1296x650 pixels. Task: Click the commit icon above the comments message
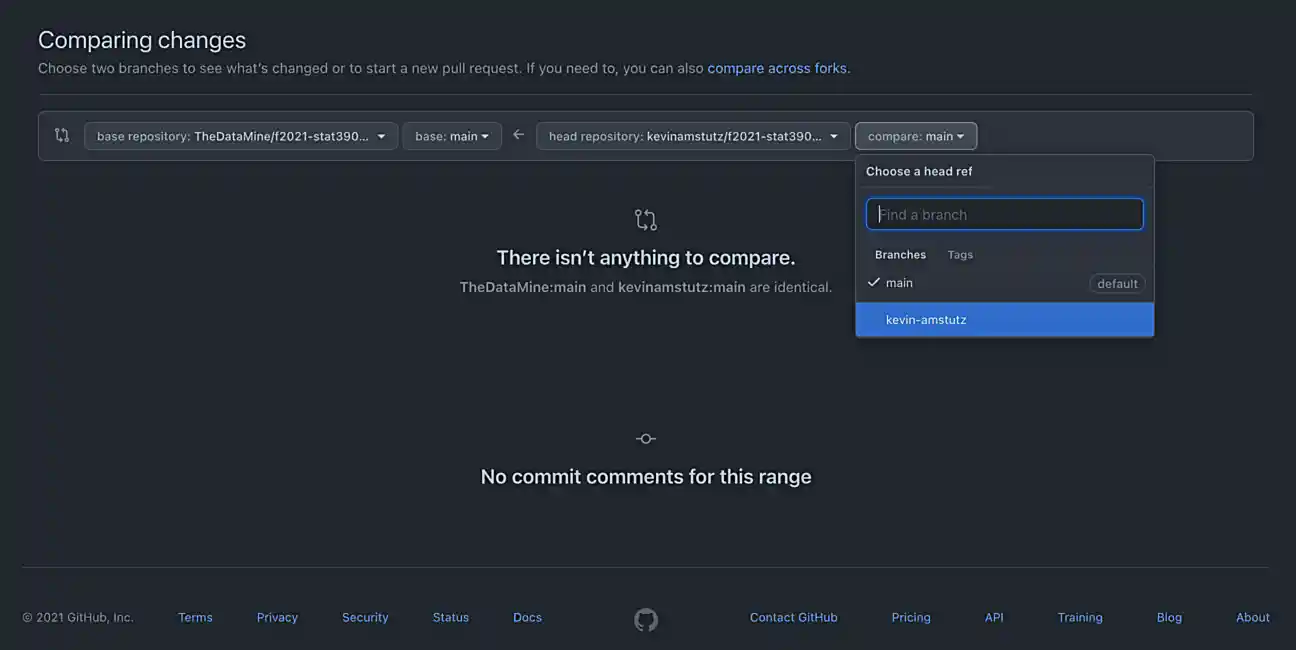coord(645,438)
